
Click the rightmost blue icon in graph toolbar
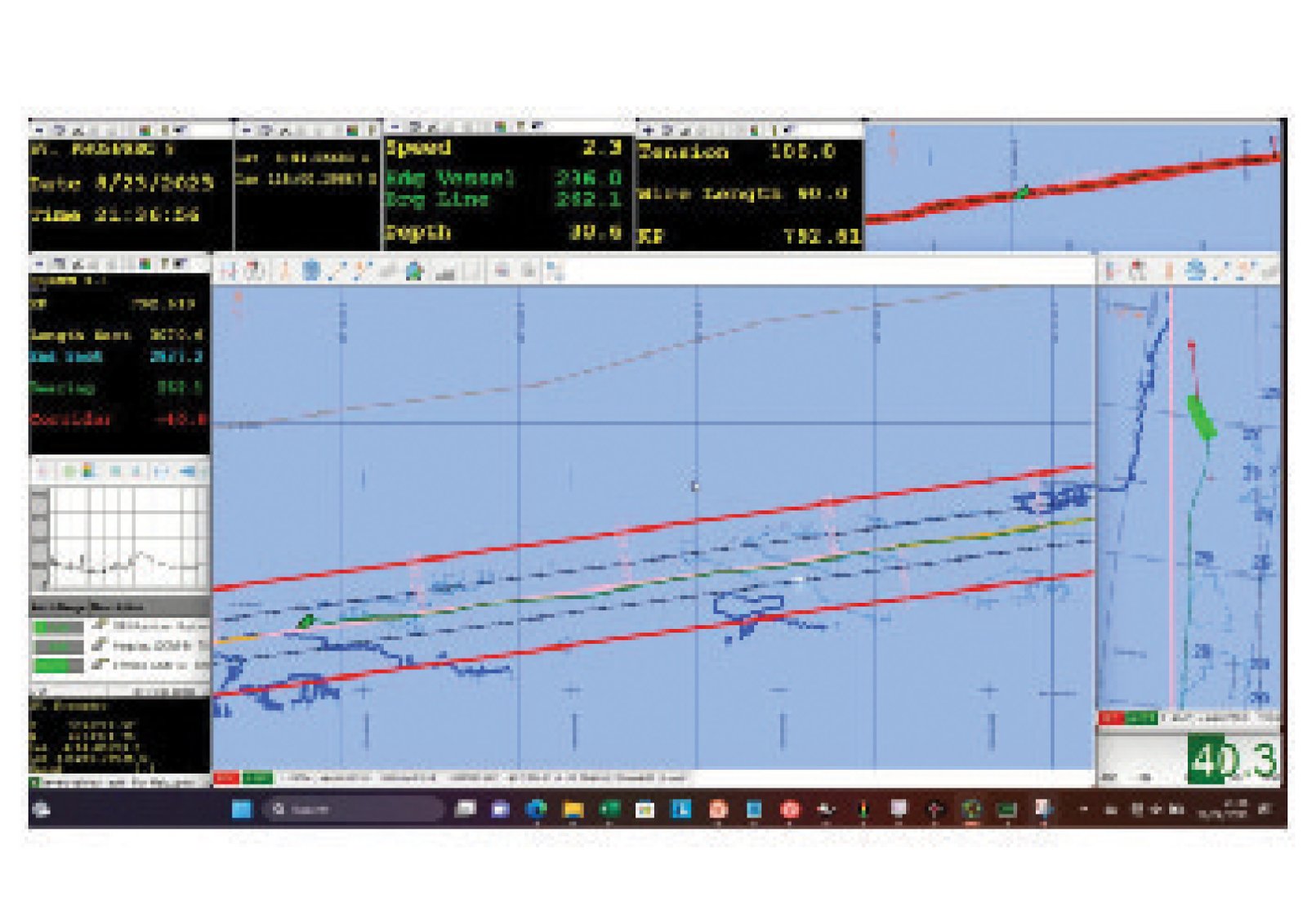click(x=190, y=471)
